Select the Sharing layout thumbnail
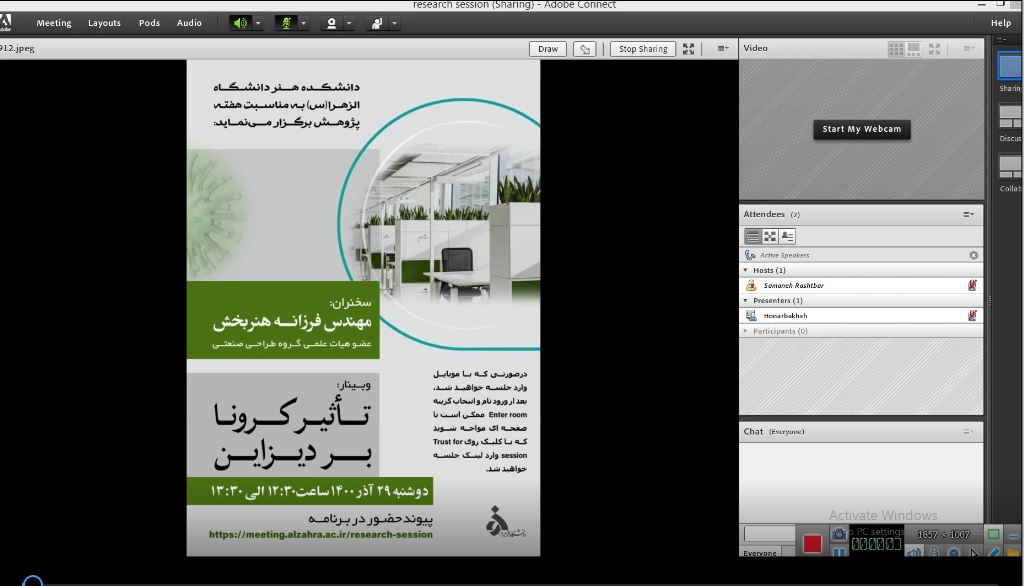The width and height of the screenshot is (1024, 586). click(x=1010, y=66)
